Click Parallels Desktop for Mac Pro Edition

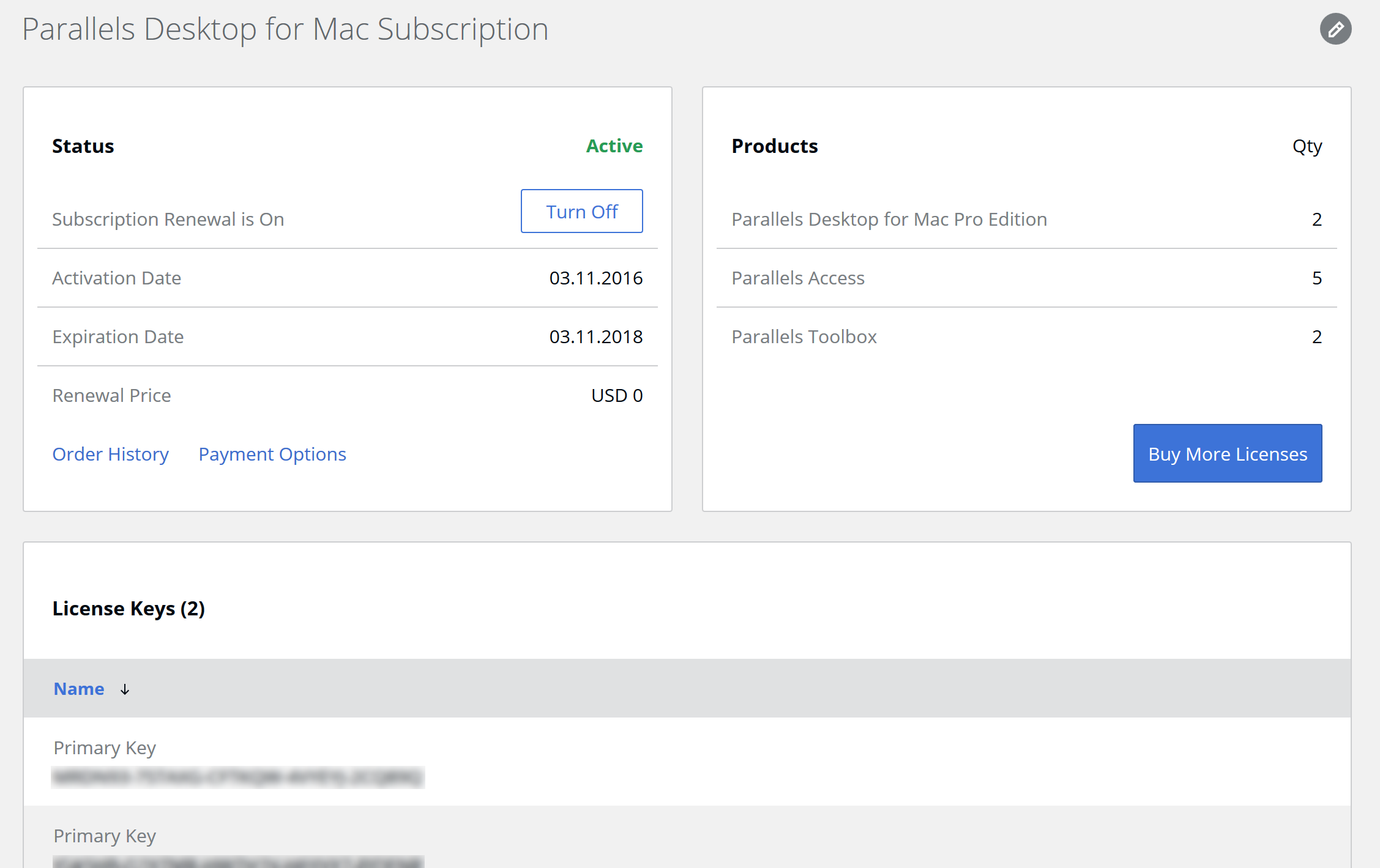coord(889,219)
